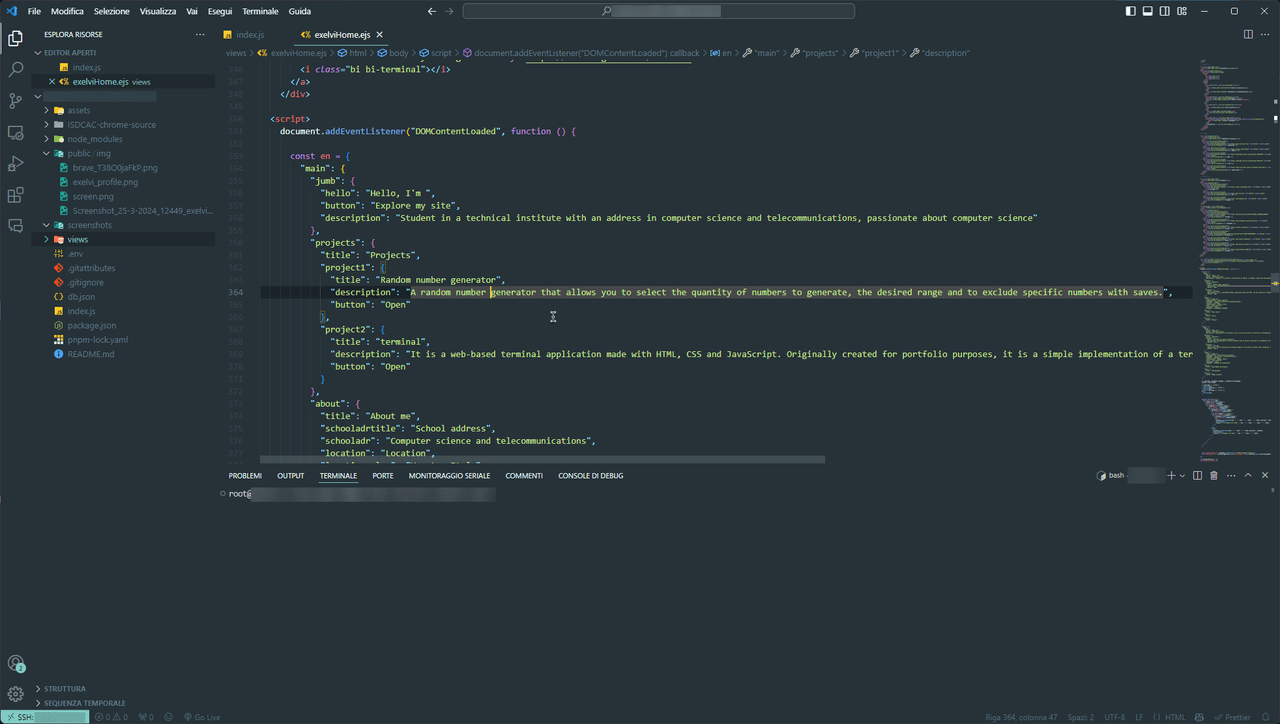Kill terminal with trash icon
The image size is (1280, 724).
pyautogui.click(x=1214, y=476)
